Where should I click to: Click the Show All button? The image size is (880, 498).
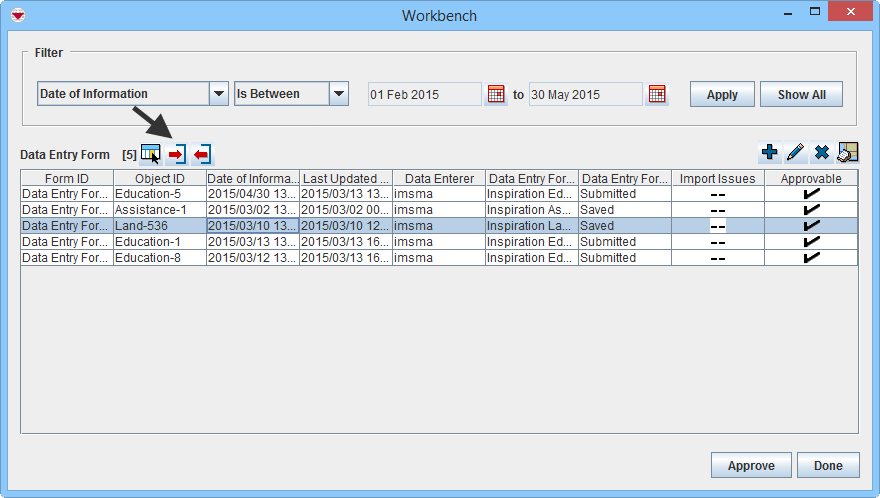(801, 94)
